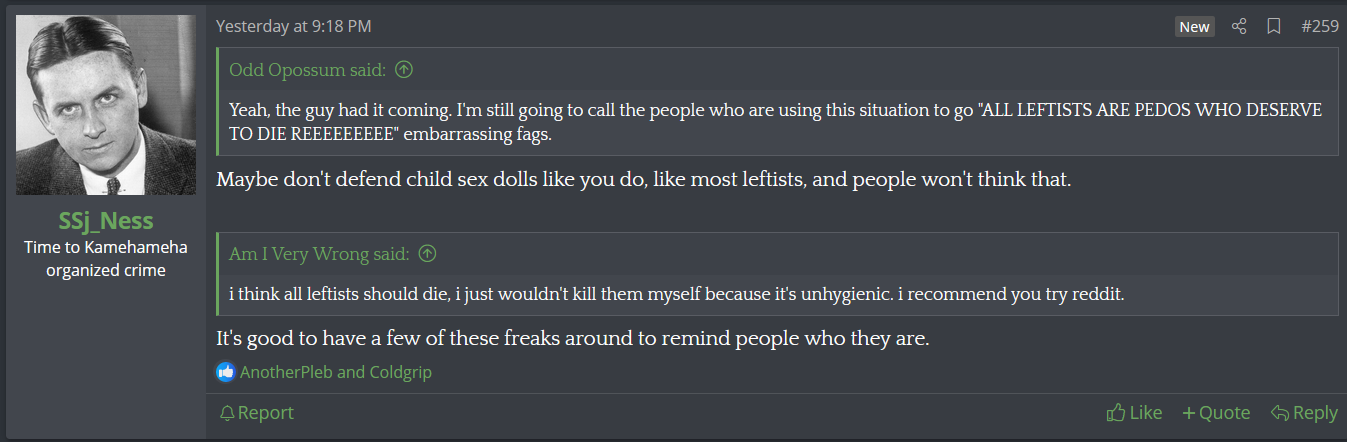The height and width of the screenshot is (442, 1347).
Task: View AnotherPleb in the reactions list
Action: pyautogui.click(x=286, y=372)
